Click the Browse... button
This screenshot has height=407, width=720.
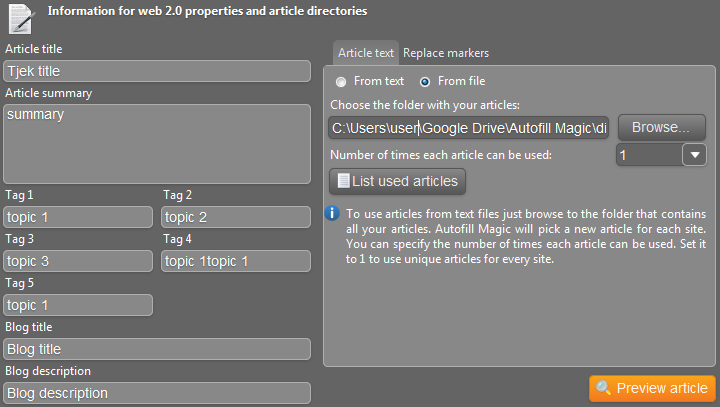662,127
